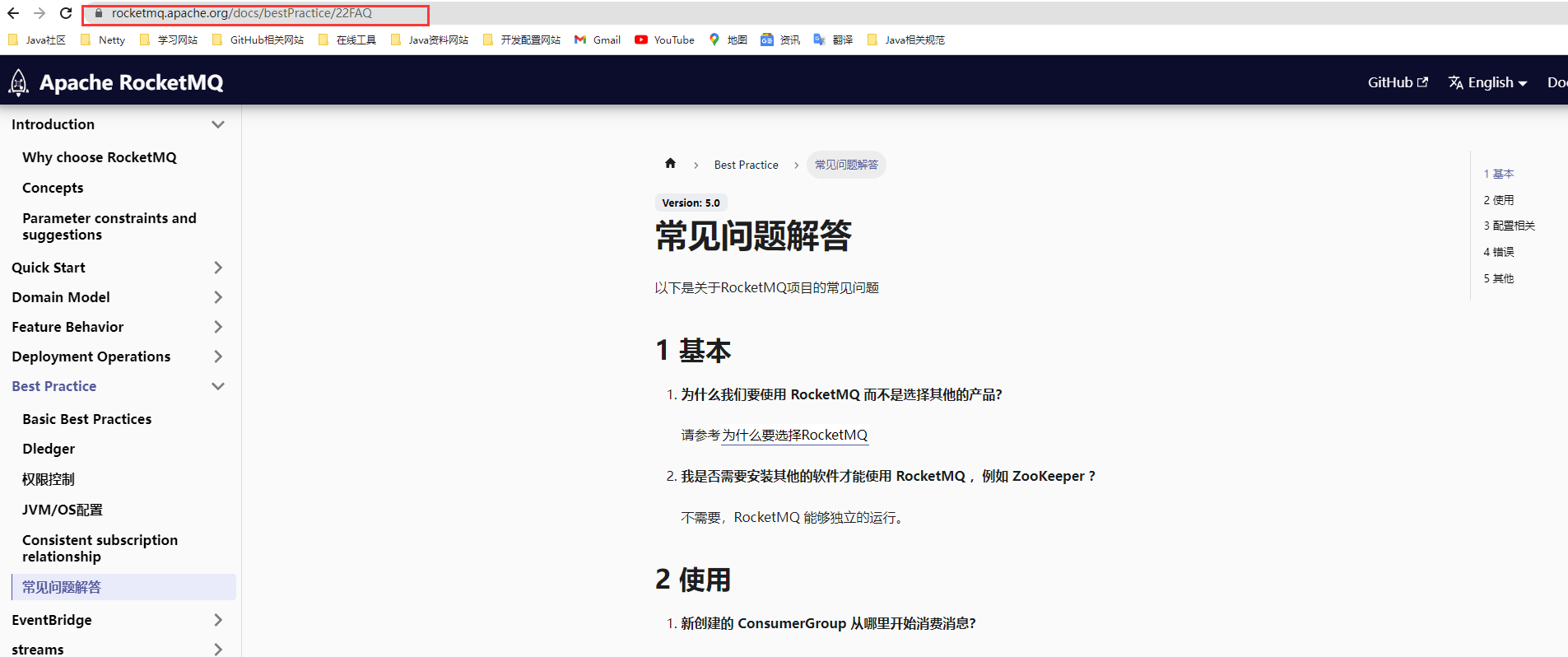
Task: Open the English language dropdown
Action: coord(1488,82)
